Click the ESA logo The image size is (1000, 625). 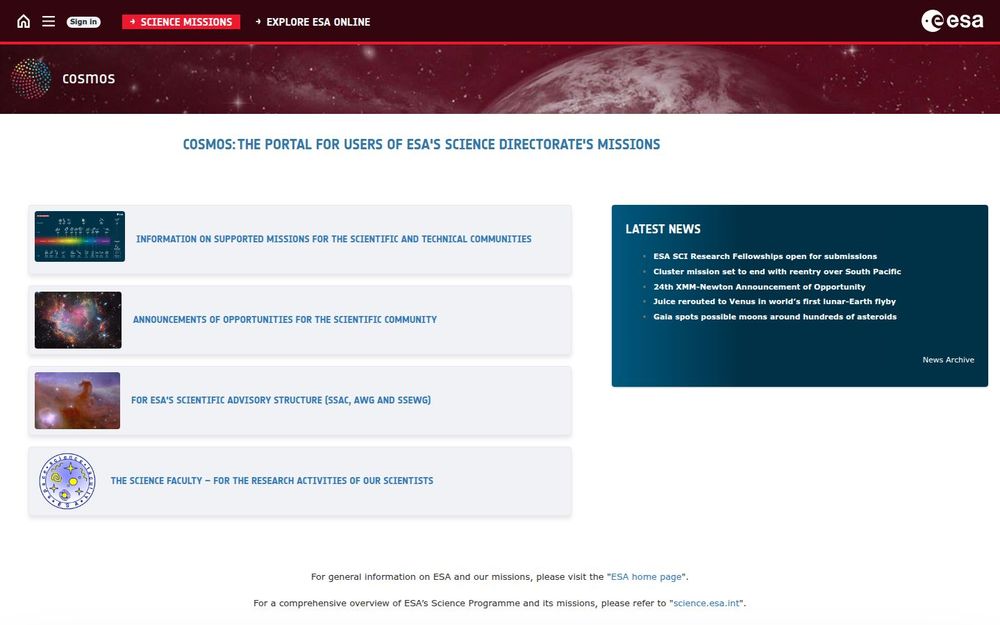[952, 21]
